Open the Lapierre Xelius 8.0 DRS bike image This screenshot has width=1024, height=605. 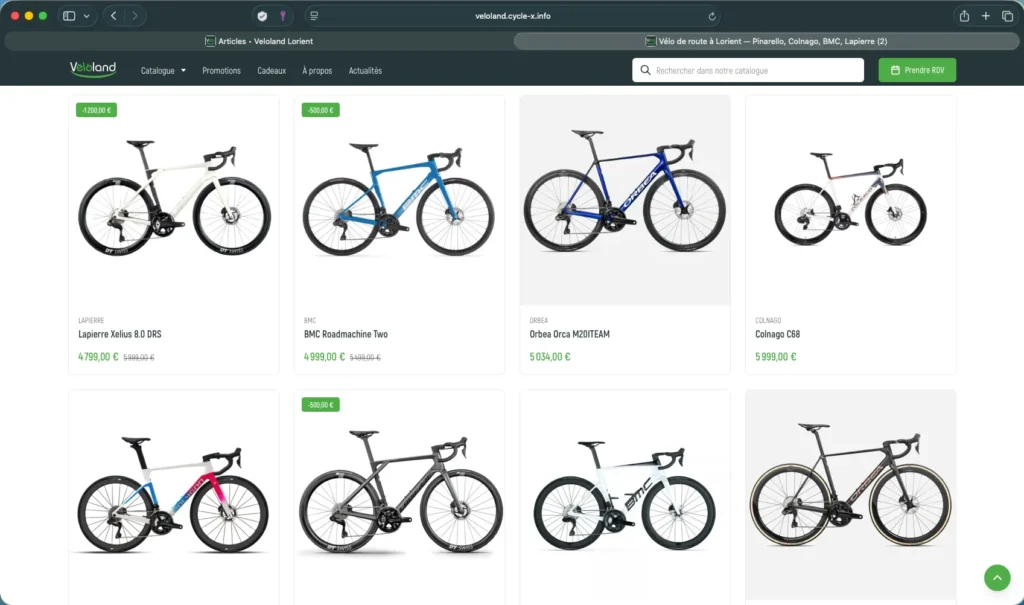[x=174, y=201]
